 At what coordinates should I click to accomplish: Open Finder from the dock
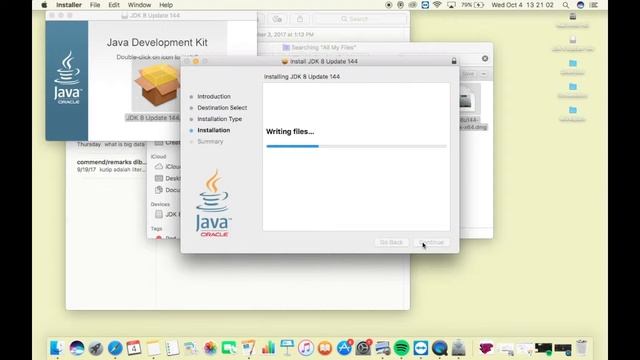[57, 348]
